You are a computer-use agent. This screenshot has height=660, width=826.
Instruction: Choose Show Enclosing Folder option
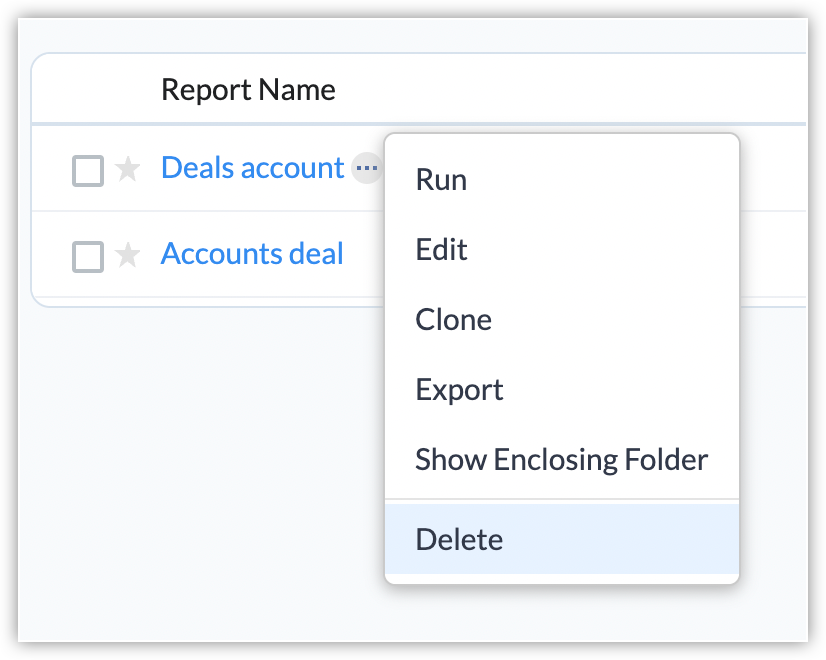[561, 460]
